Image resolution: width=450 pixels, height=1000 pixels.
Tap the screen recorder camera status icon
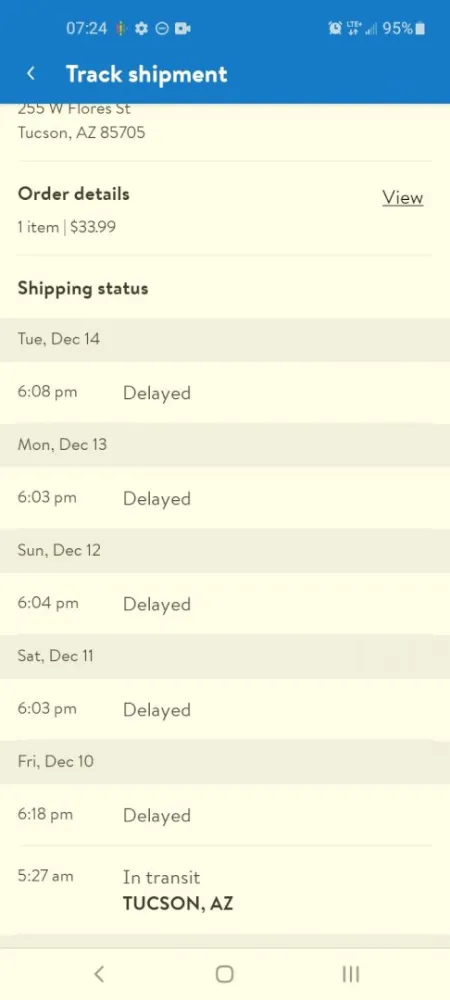(x=183, y=28)
